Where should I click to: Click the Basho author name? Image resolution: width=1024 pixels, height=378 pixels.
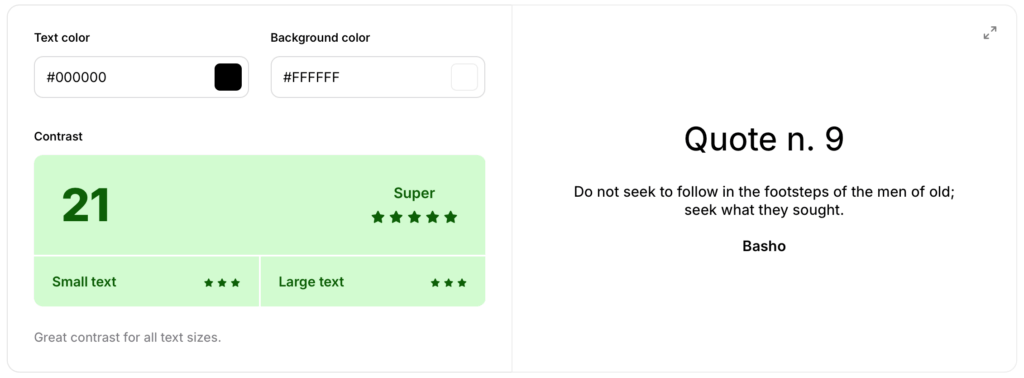[x=764, y=246]
